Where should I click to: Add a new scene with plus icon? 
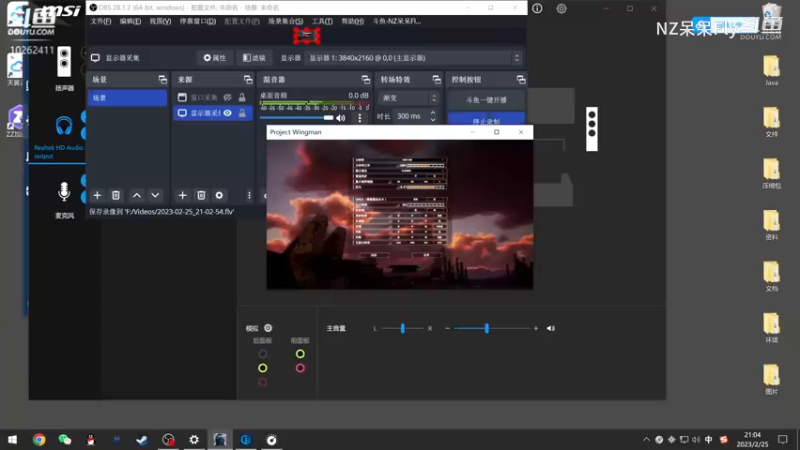[x=97, y=195]
